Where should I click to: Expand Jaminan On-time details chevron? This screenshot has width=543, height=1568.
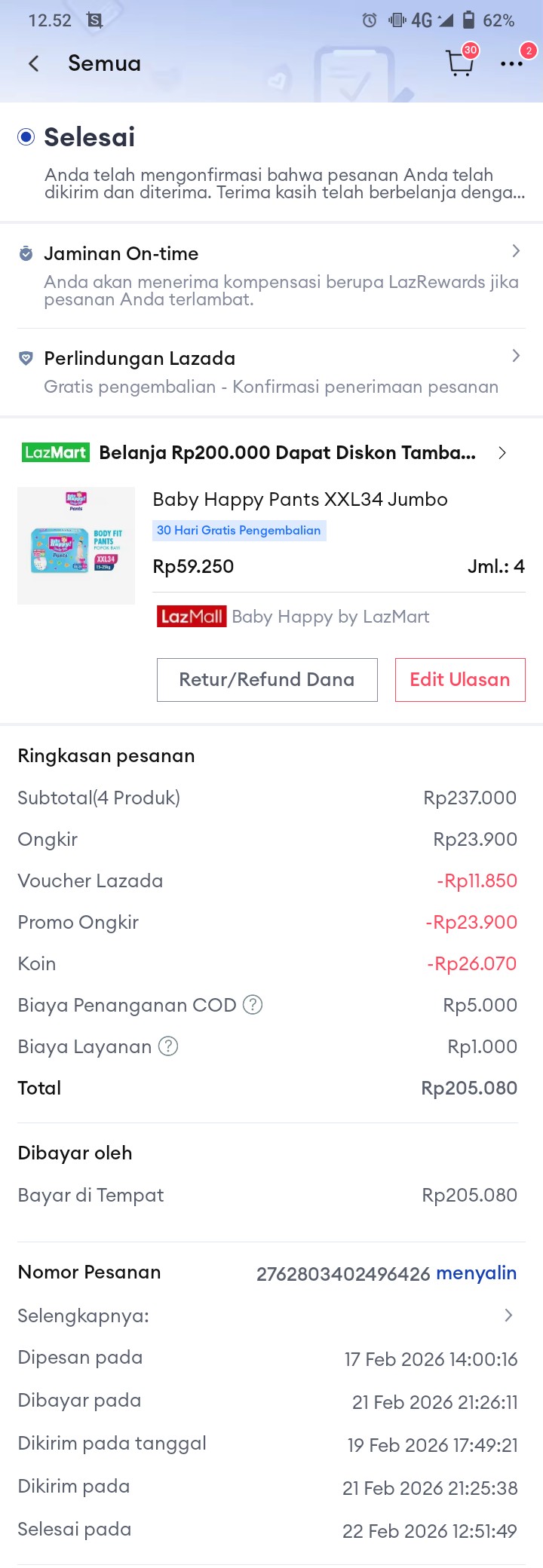click(516, 251)
